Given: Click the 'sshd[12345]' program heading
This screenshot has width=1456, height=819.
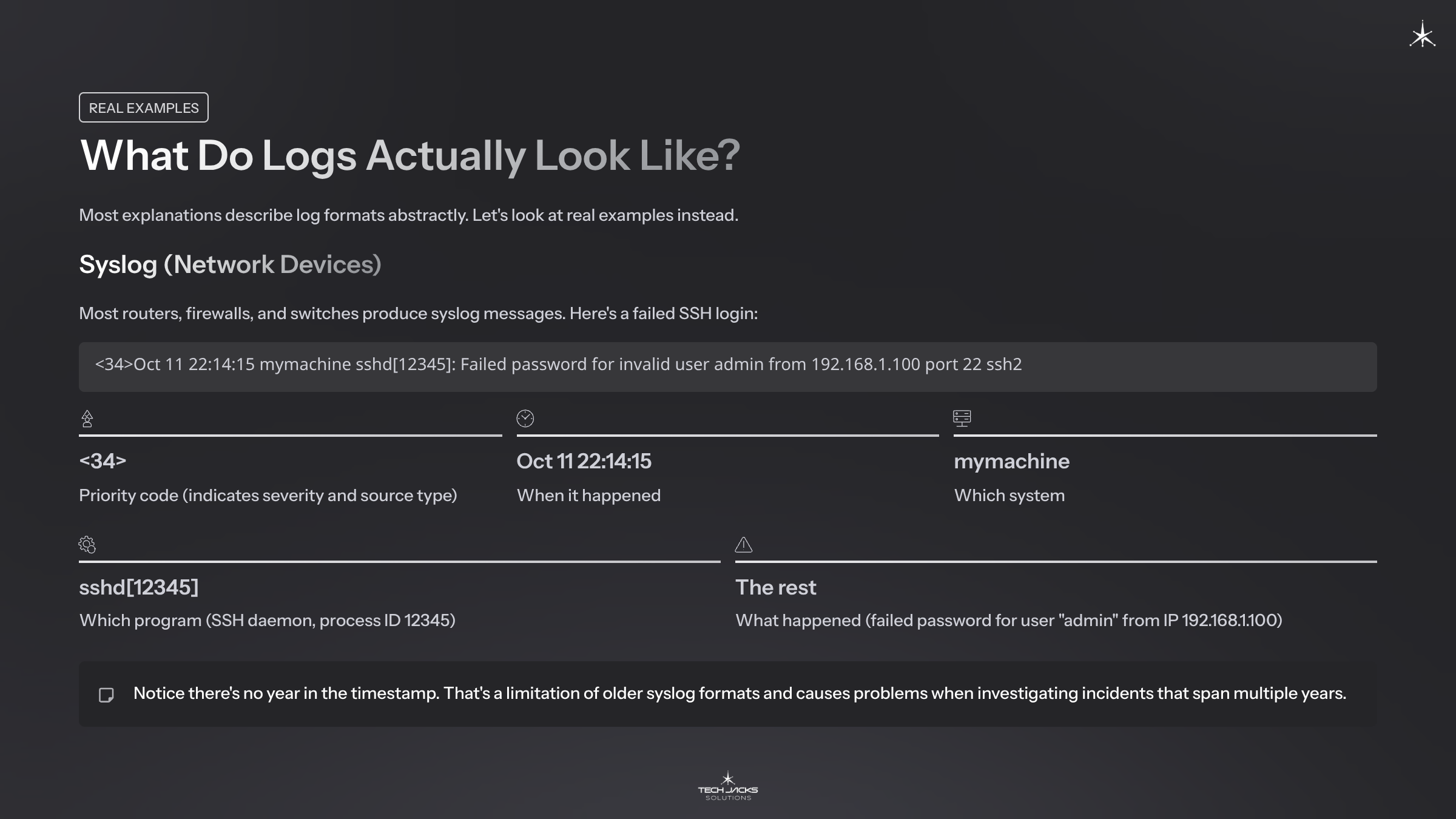Looking at the screenshot, I should [x=139, y=587].
